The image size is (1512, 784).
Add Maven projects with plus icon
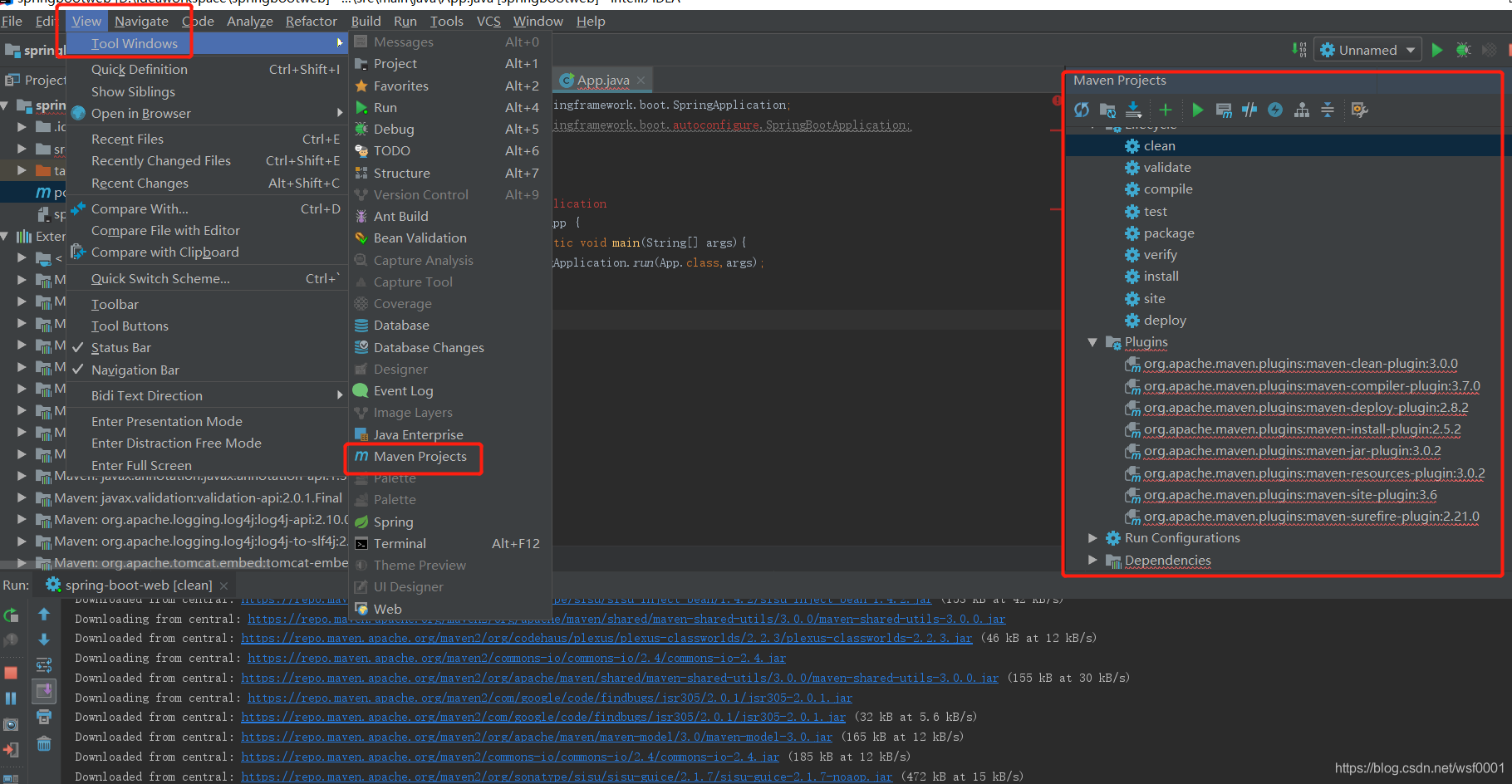point(1166,110)
